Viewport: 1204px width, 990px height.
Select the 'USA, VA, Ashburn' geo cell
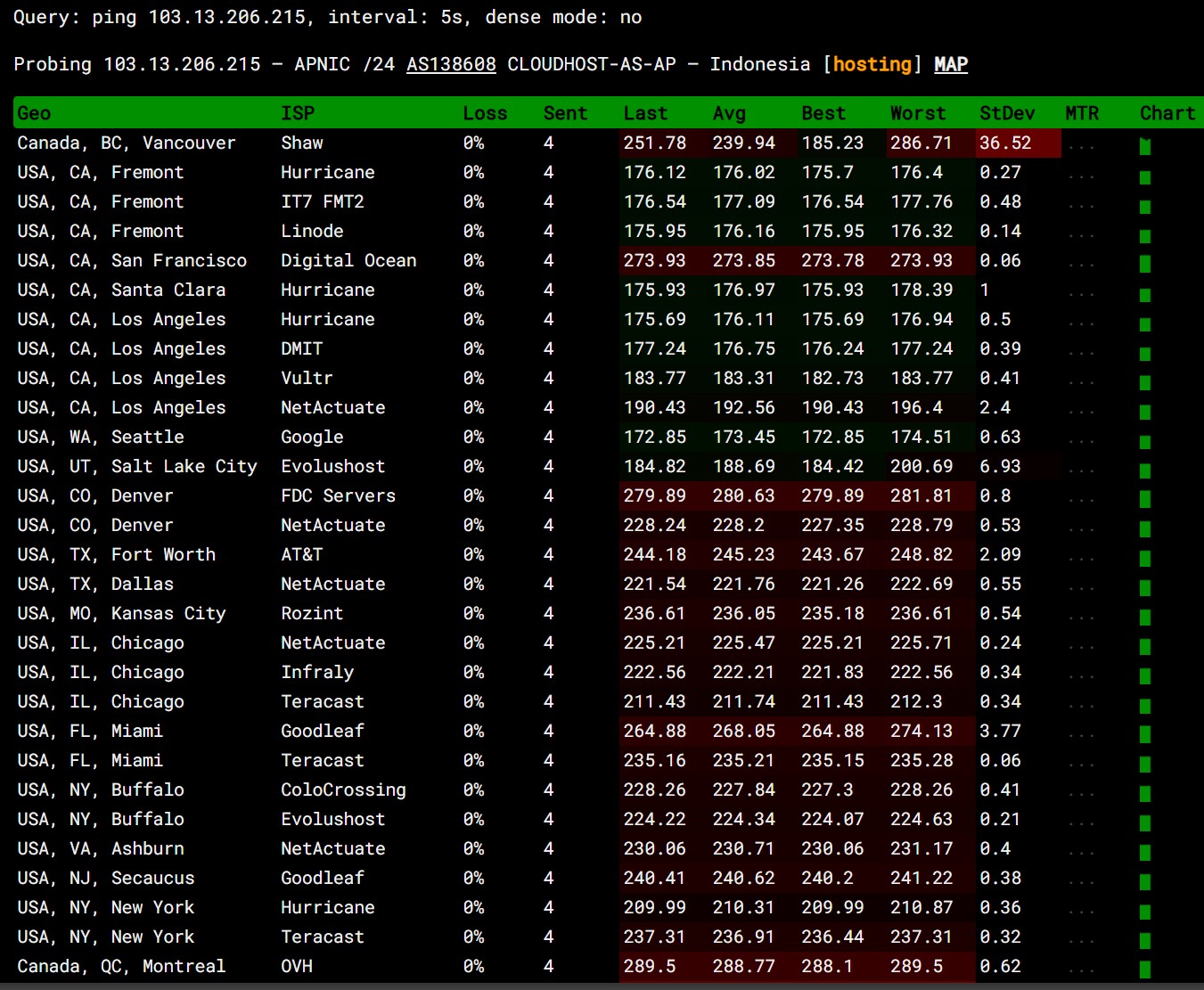click(101, 849)
